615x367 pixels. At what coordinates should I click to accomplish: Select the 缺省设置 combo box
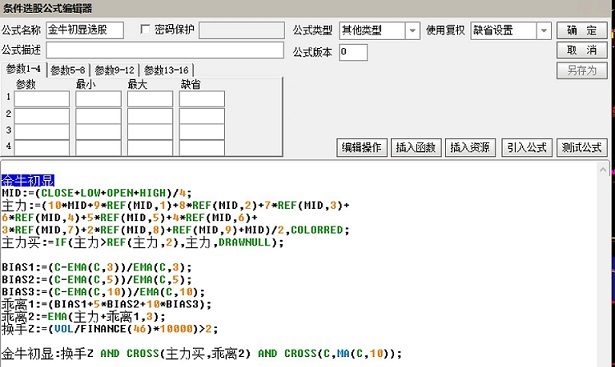point(511,31)
